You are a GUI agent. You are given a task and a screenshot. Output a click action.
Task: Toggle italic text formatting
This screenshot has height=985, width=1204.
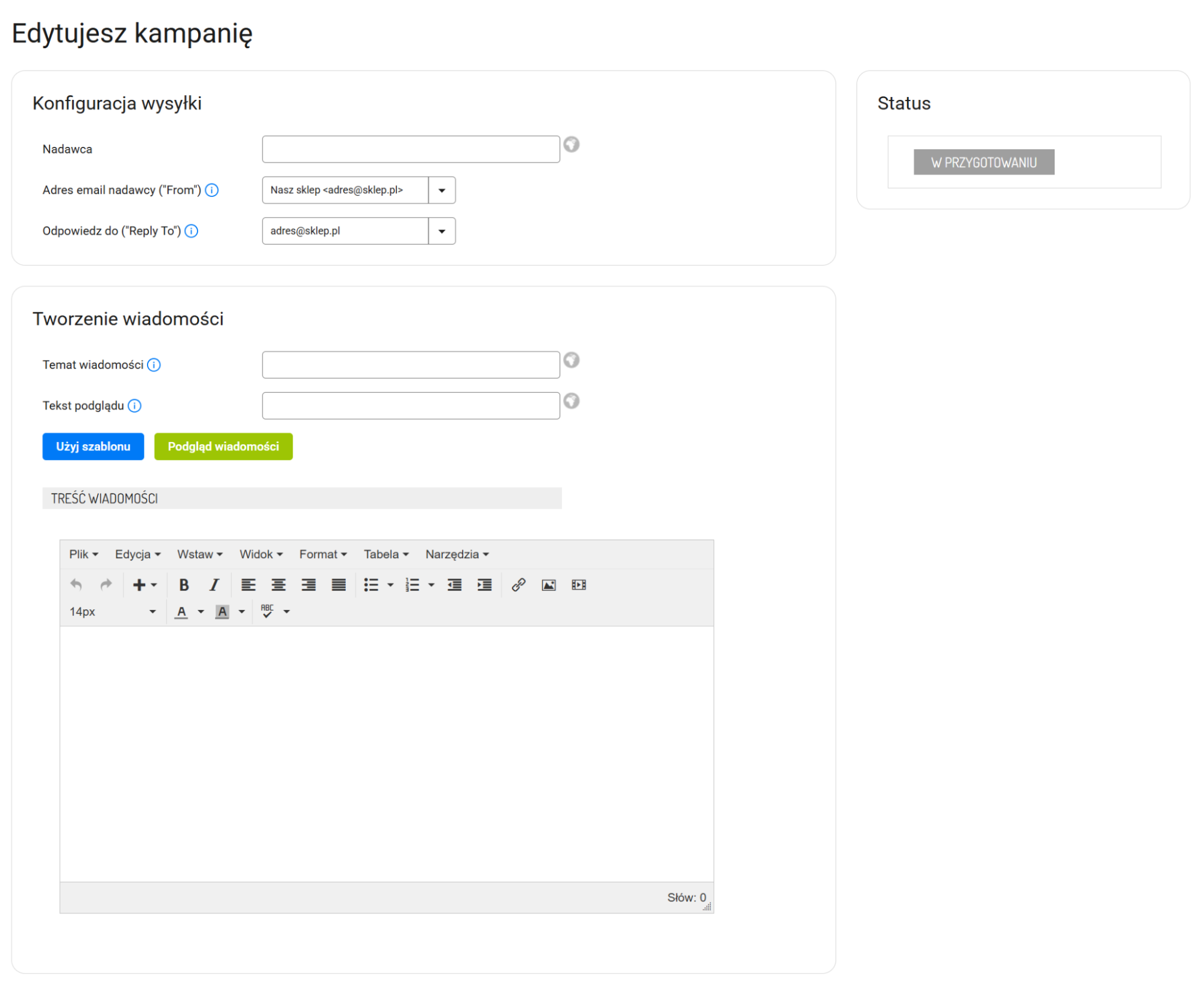coord(214,585)
